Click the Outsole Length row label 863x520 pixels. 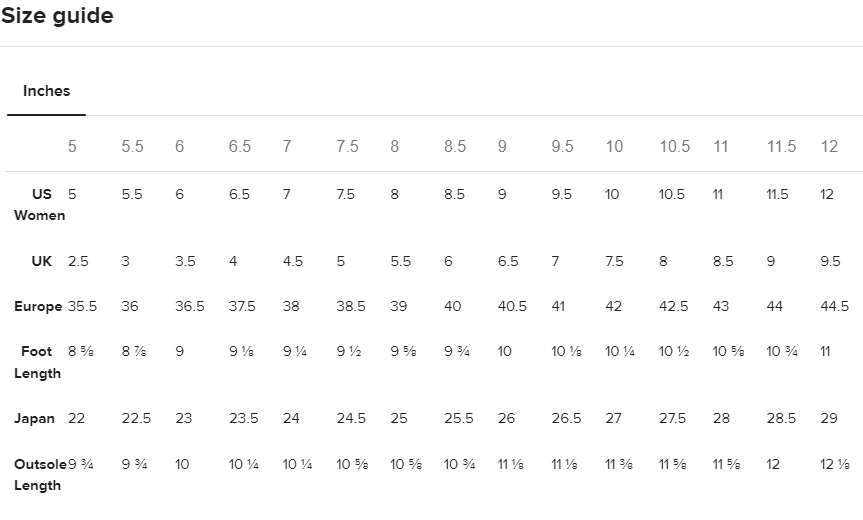pyautogui.click(x=40, y=475)
